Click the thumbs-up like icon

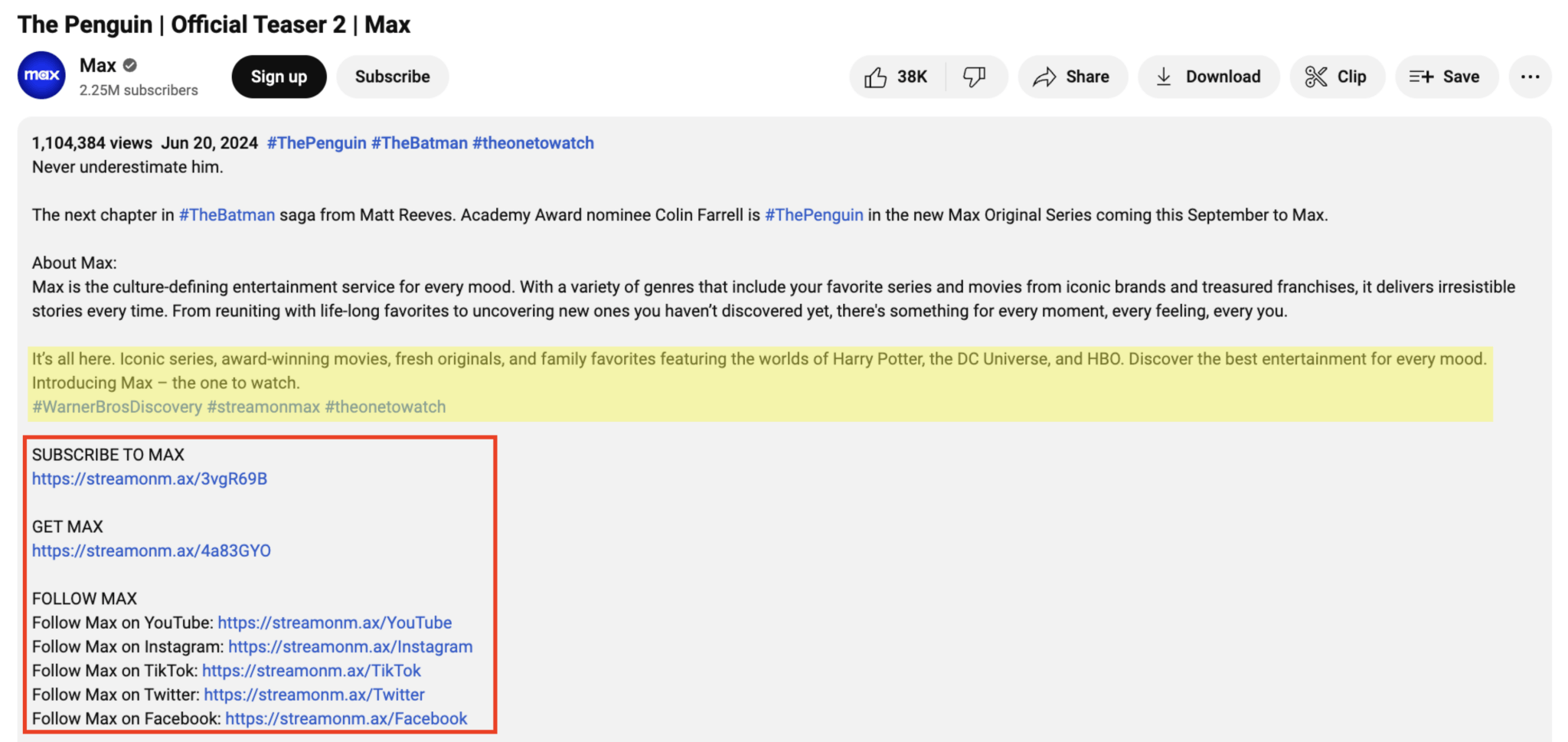(875, 77)
